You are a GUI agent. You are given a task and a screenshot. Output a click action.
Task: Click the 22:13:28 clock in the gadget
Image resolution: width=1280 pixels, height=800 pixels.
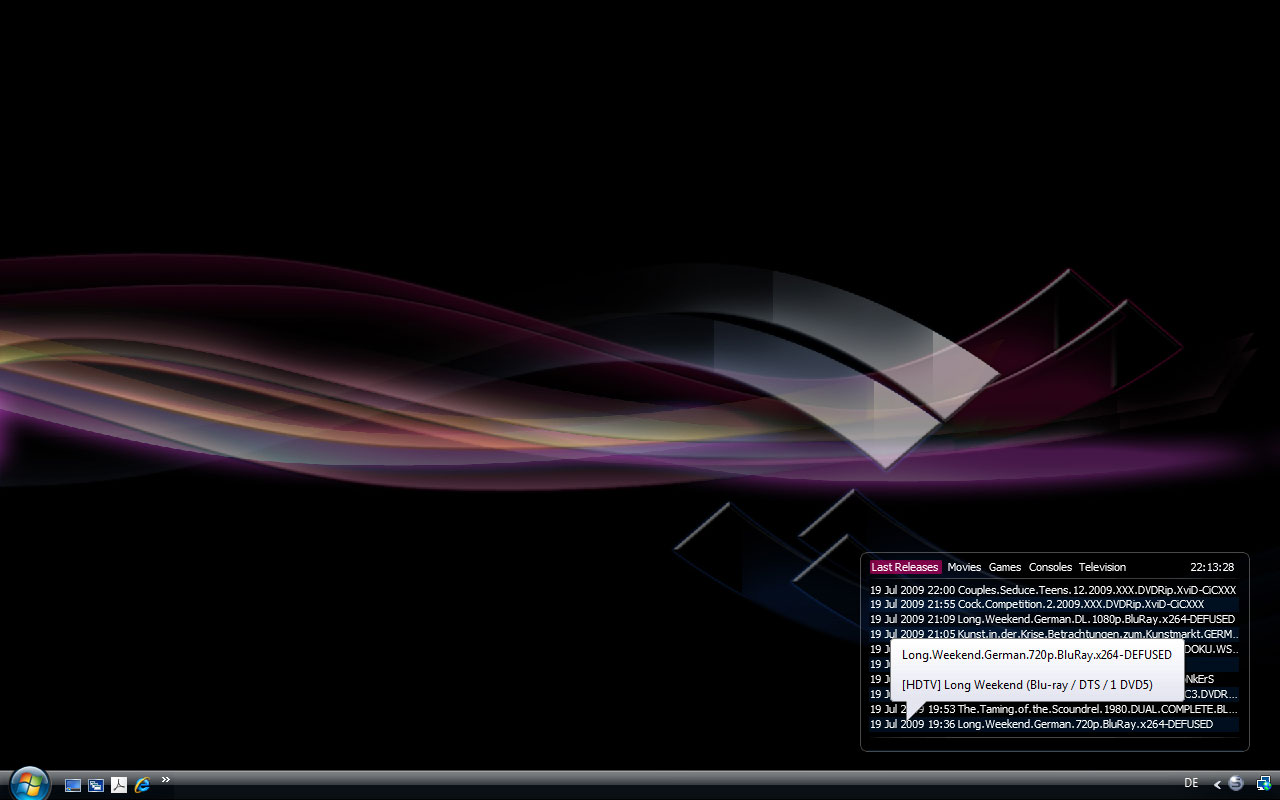(1212, 567)
